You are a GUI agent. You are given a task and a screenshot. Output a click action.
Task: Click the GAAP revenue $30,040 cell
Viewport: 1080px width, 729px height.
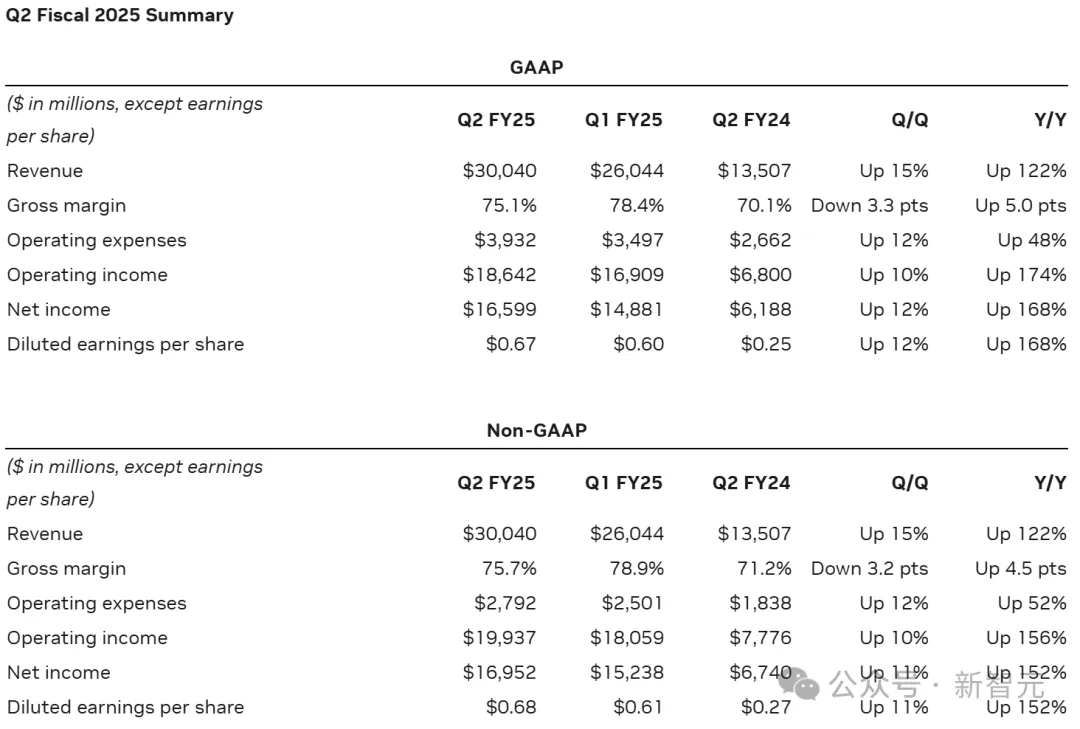pos(499,171)
